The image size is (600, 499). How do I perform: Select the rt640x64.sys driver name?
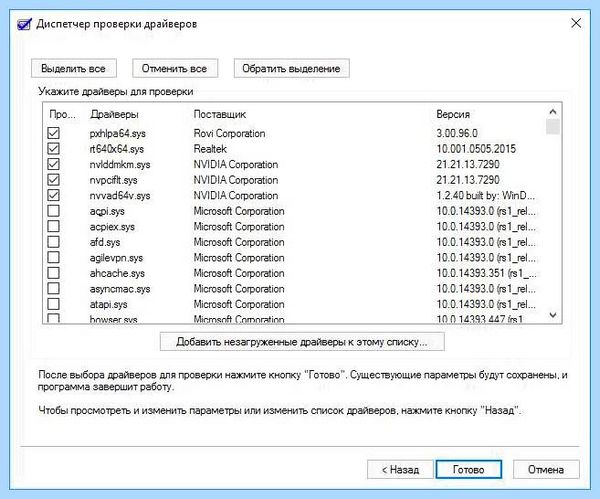[117, 149]
